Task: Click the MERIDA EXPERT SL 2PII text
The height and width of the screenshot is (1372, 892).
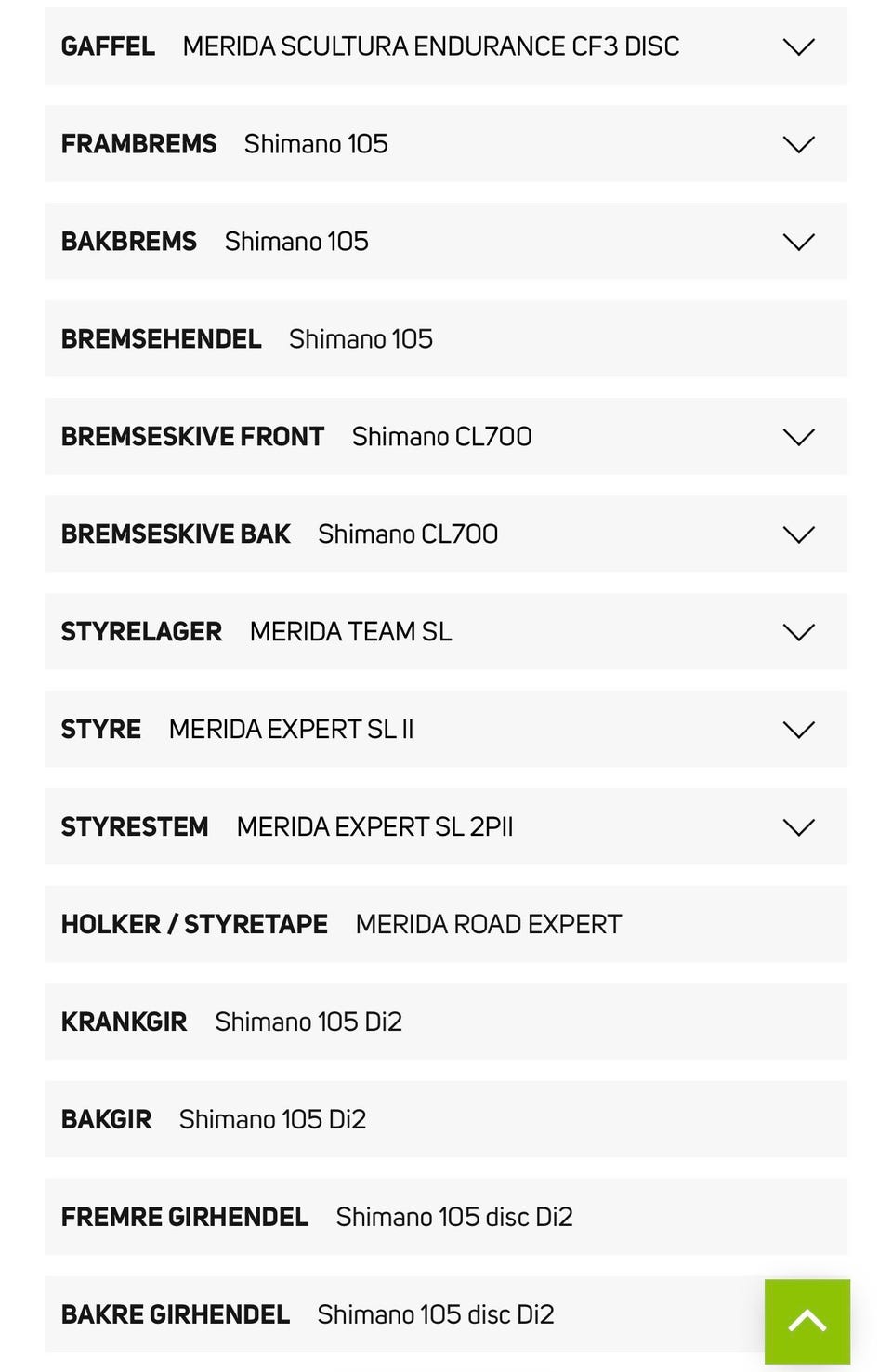Action: point(375,827)
